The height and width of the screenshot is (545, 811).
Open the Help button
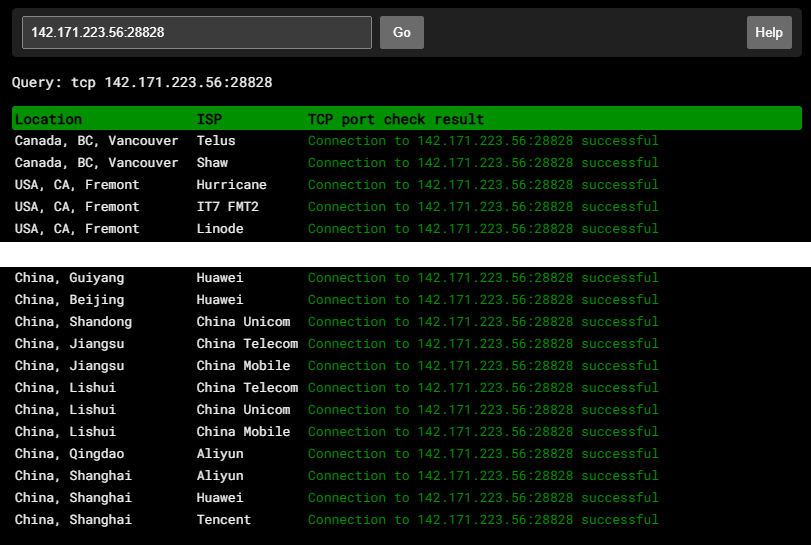pyautogui.click(x=768, y=32)
